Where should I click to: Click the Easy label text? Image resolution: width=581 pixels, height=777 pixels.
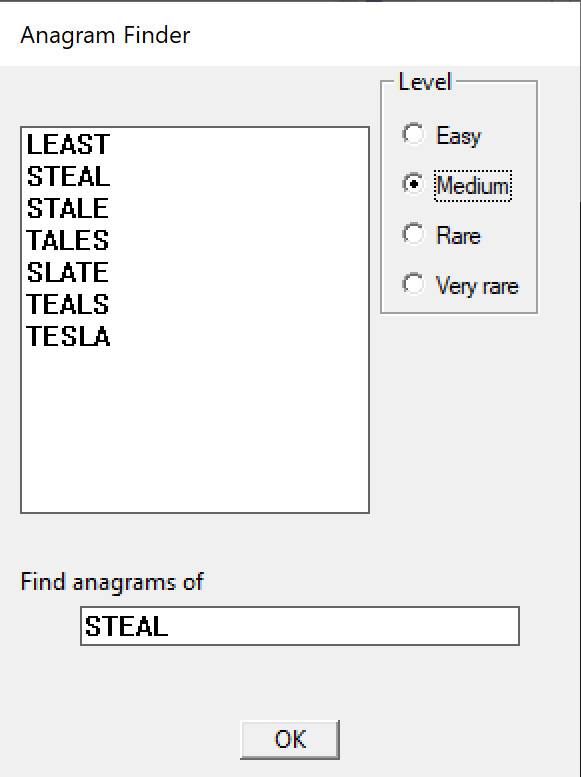pyautogui.click(x=459, y=136)
